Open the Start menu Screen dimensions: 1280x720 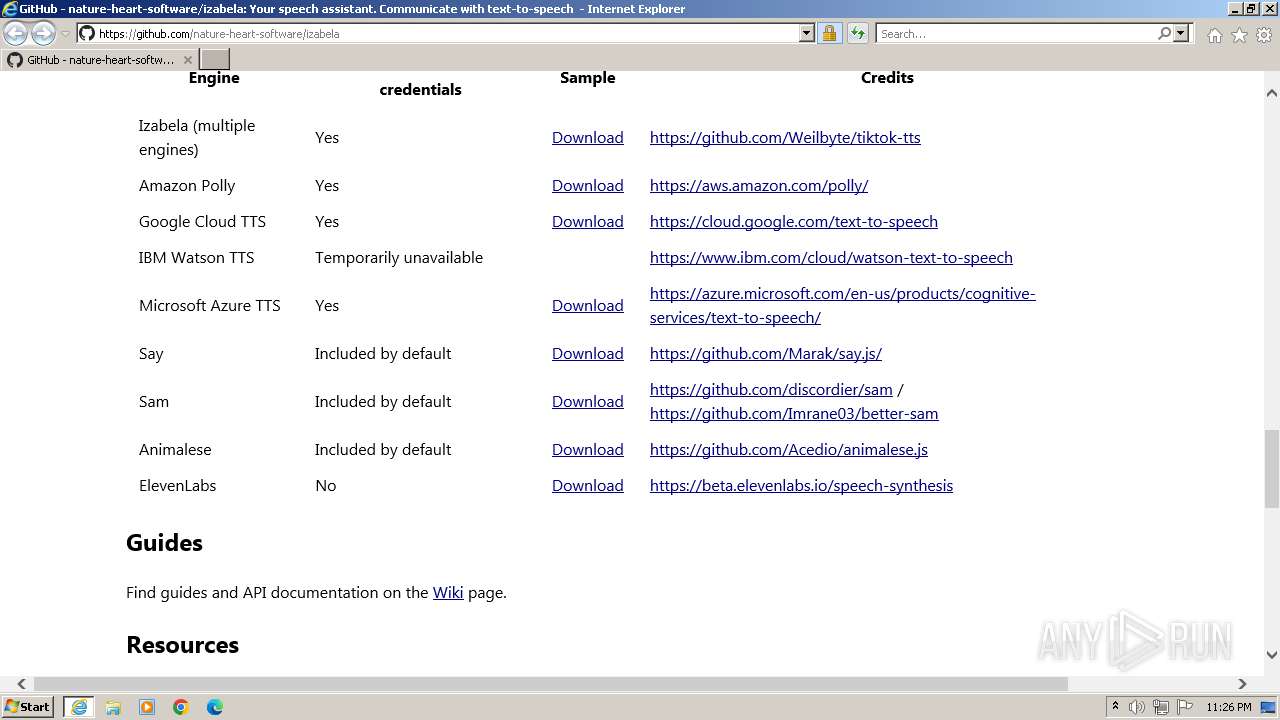click(28, 706)
